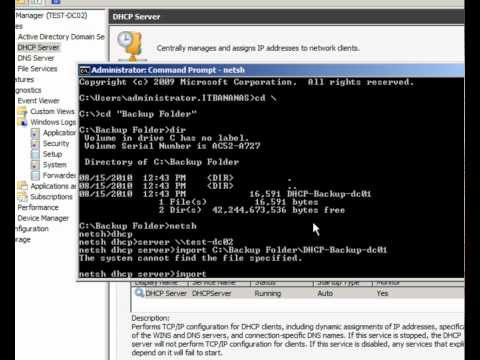Click the Subscriptions icon
Viewport: 480px width, 360px height.
click(x=22, y=197)
